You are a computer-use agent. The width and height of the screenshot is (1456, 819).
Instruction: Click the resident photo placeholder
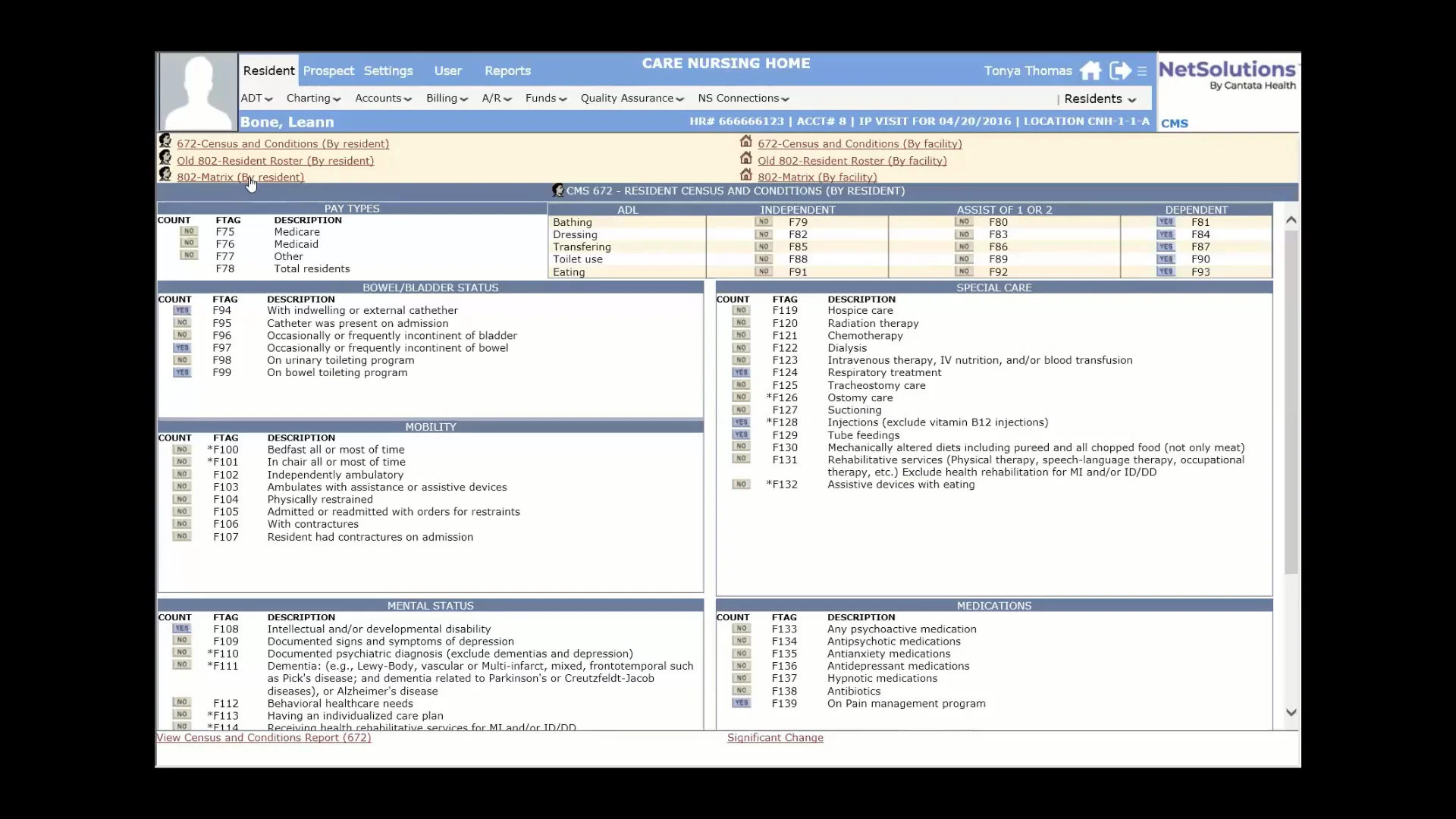coord(197,91)
